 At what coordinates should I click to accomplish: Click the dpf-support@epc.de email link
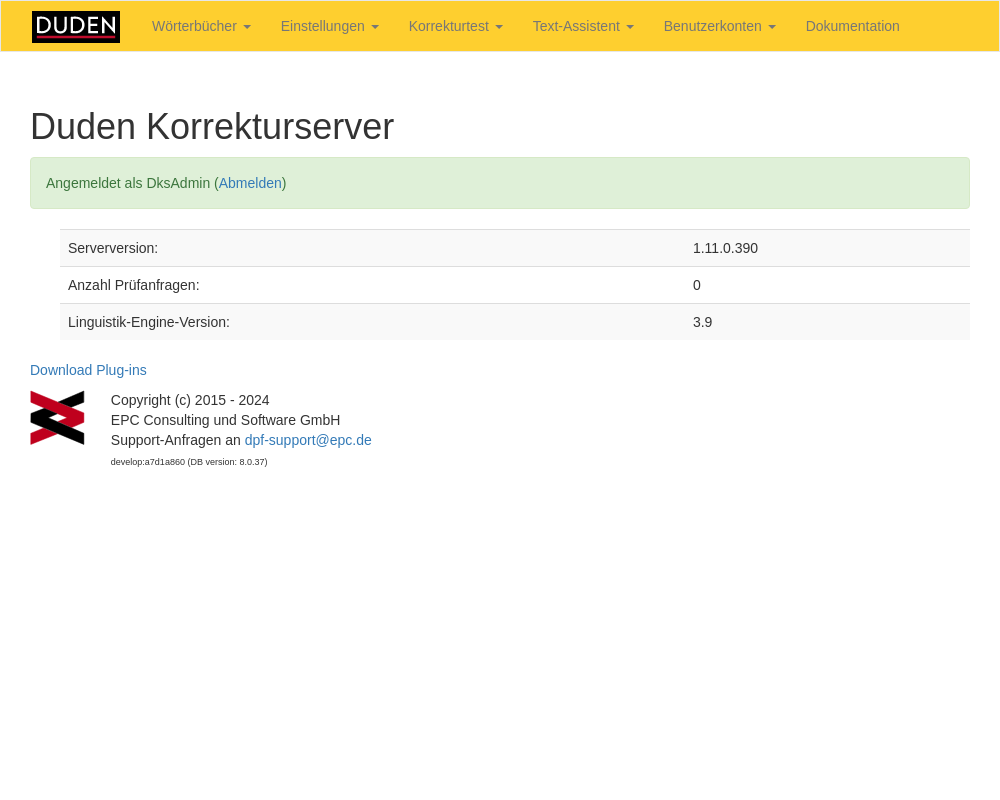click(x=308, y=440)
